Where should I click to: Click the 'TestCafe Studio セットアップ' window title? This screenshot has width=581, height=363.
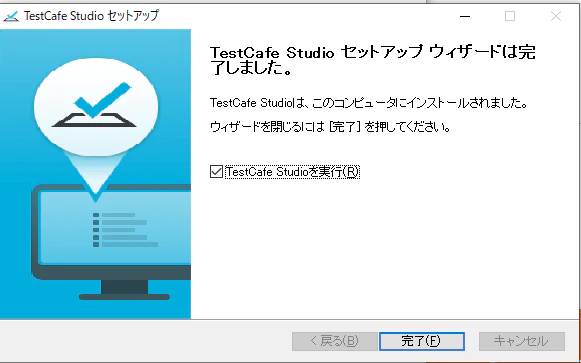91,16
